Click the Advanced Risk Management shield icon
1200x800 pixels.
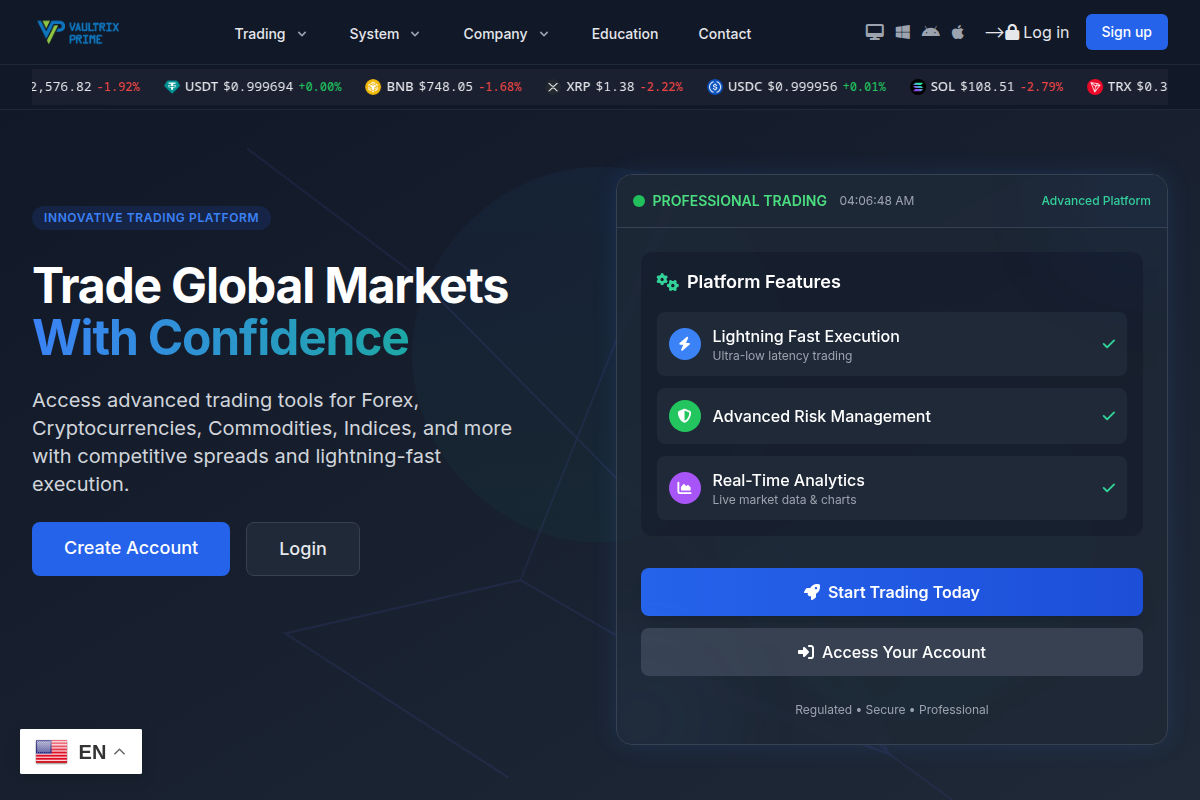685,416
